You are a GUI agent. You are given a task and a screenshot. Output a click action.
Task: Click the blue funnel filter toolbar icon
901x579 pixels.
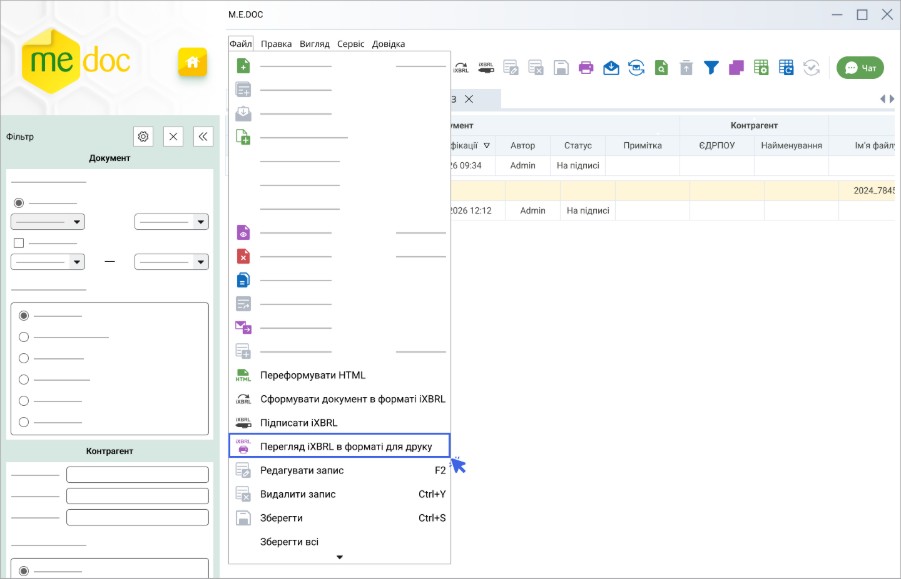pos(711,68)
